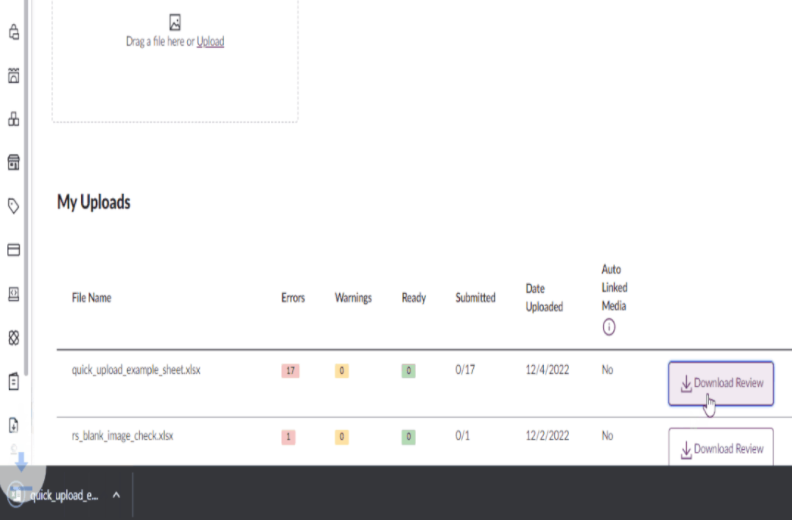This screenshot has height=520, width=792.
Task: Select the stacked boxes sidebar icon
Action: (14, 119)
